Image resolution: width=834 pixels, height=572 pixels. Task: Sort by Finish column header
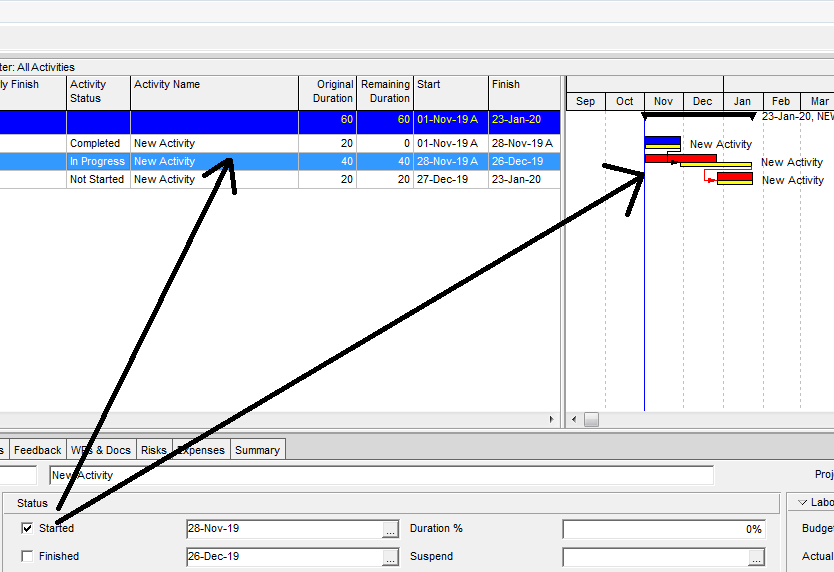524,92
